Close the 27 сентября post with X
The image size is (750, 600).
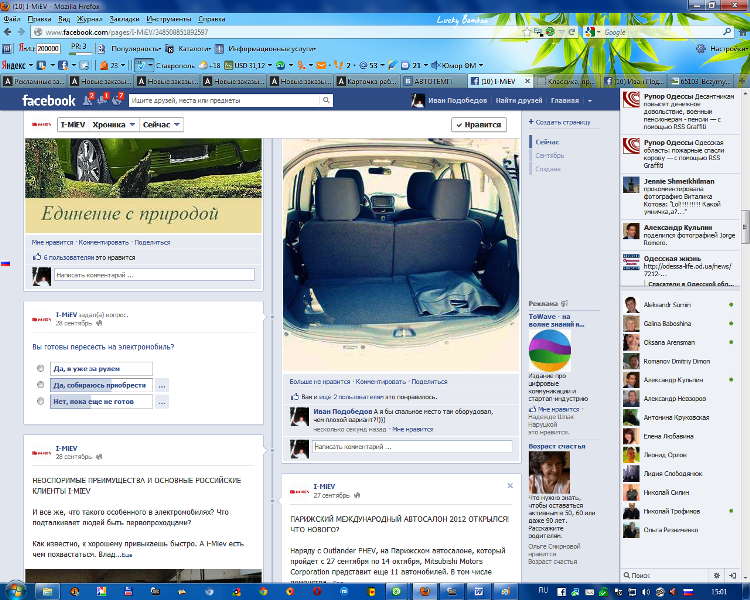[x=510, y=486]
